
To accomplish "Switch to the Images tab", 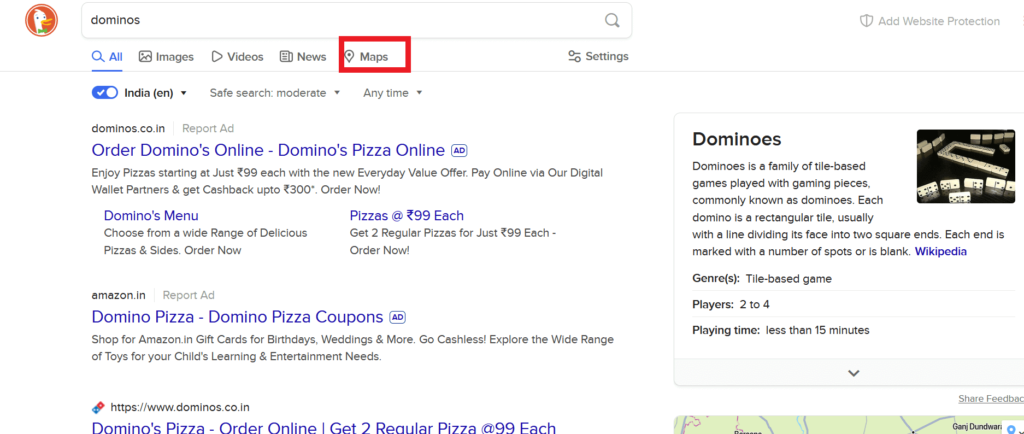I will (167, 57).
